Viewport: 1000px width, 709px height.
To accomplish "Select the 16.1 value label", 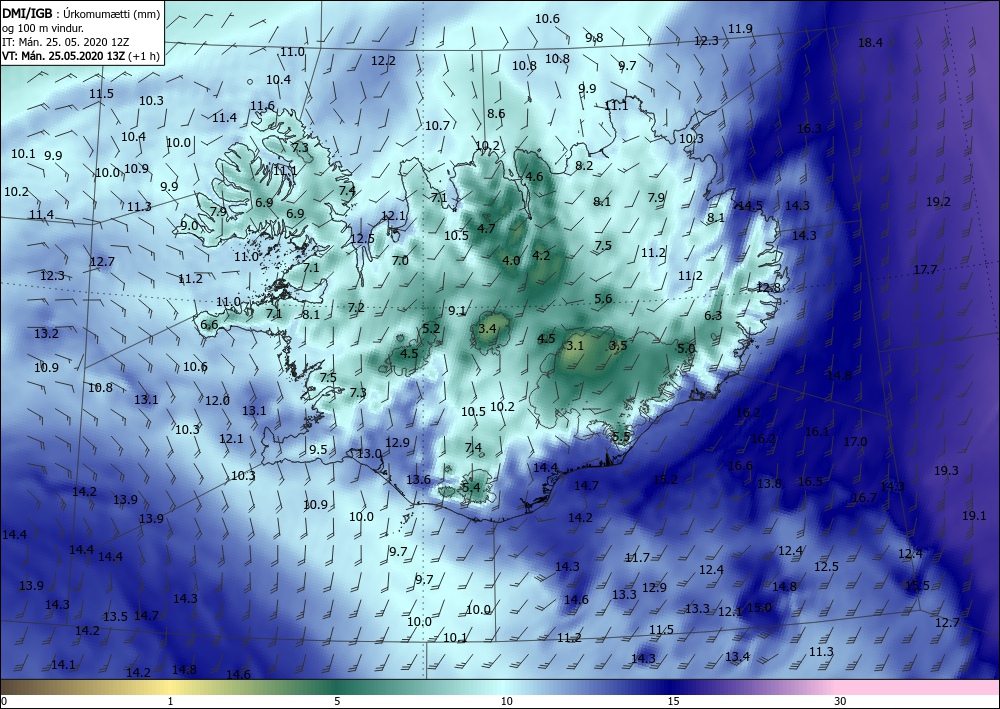I will coord(817,432).
